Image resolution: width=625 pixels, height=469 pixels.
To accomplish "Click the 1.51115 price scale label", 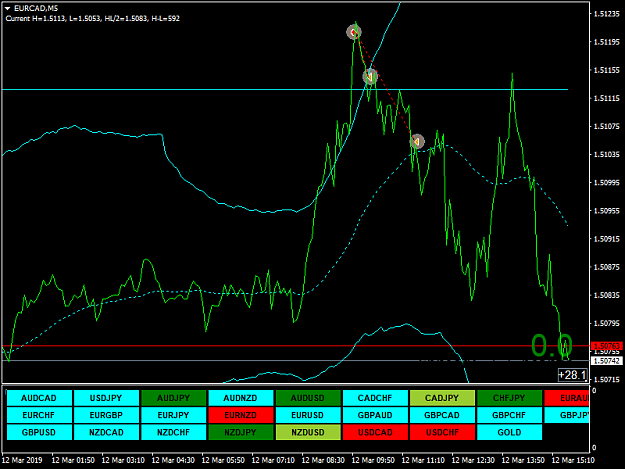I will 607,98.
